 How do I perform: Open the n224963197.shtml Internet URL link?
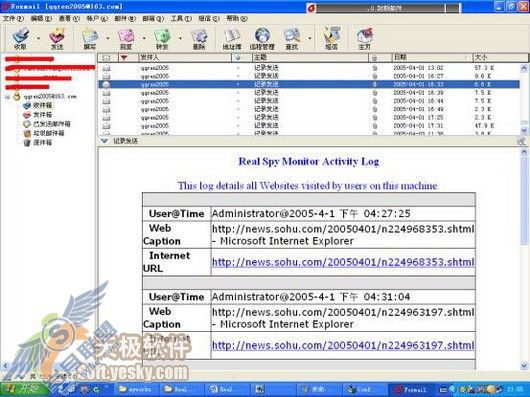point(343,345)
